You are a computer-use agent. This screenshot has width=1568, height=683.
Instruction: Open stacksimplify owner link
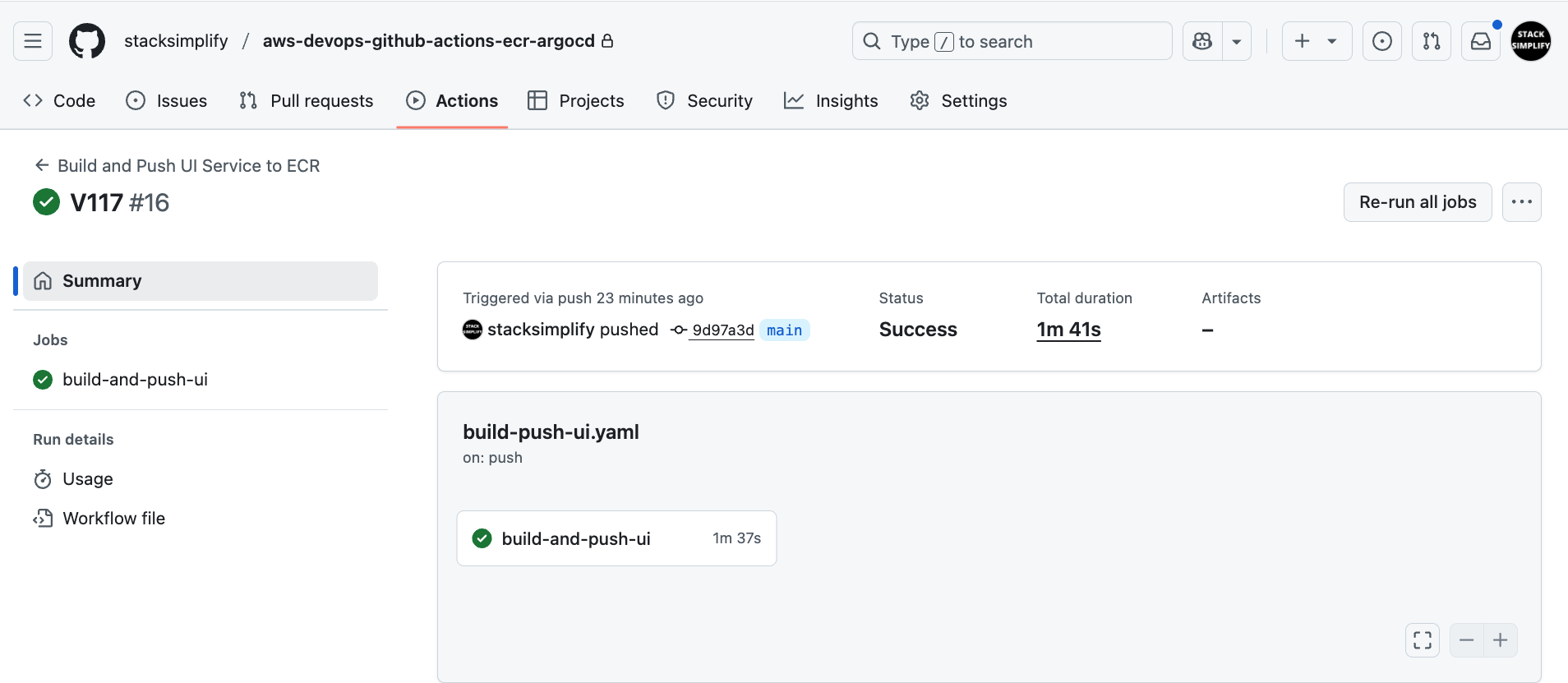pos(176,41)
